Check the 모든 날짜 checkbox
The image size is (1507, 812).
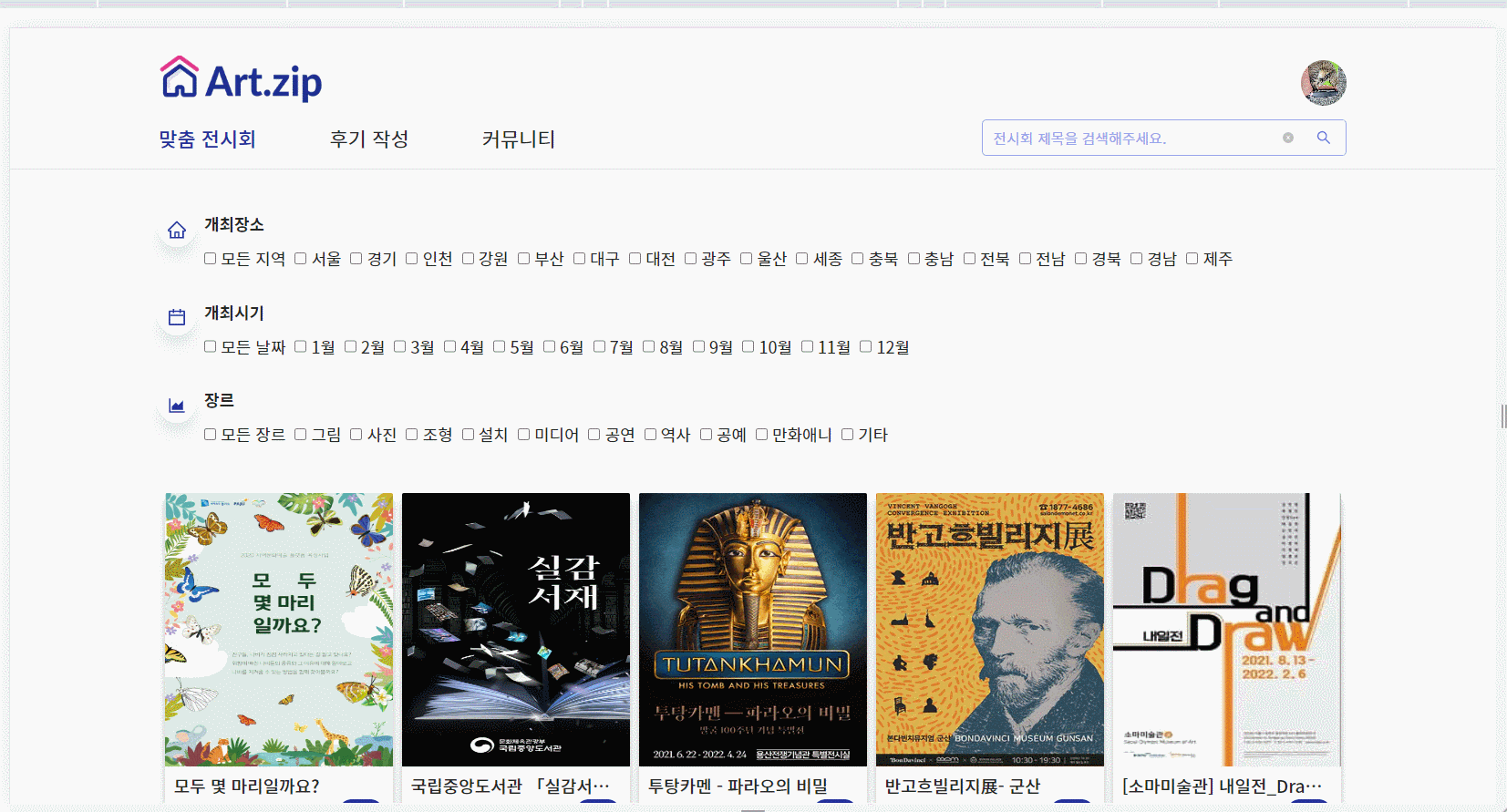pos(211,346)
